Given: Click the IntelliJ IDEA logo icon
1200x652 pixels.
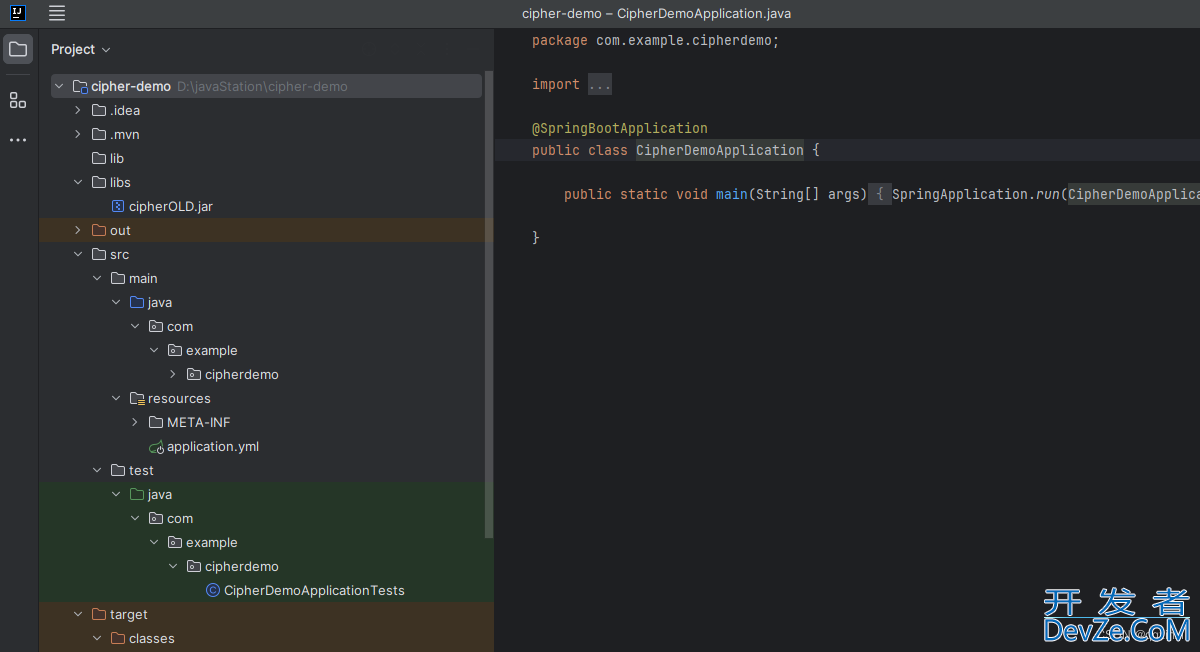Looking at the screenshot, I should [18, 13].
